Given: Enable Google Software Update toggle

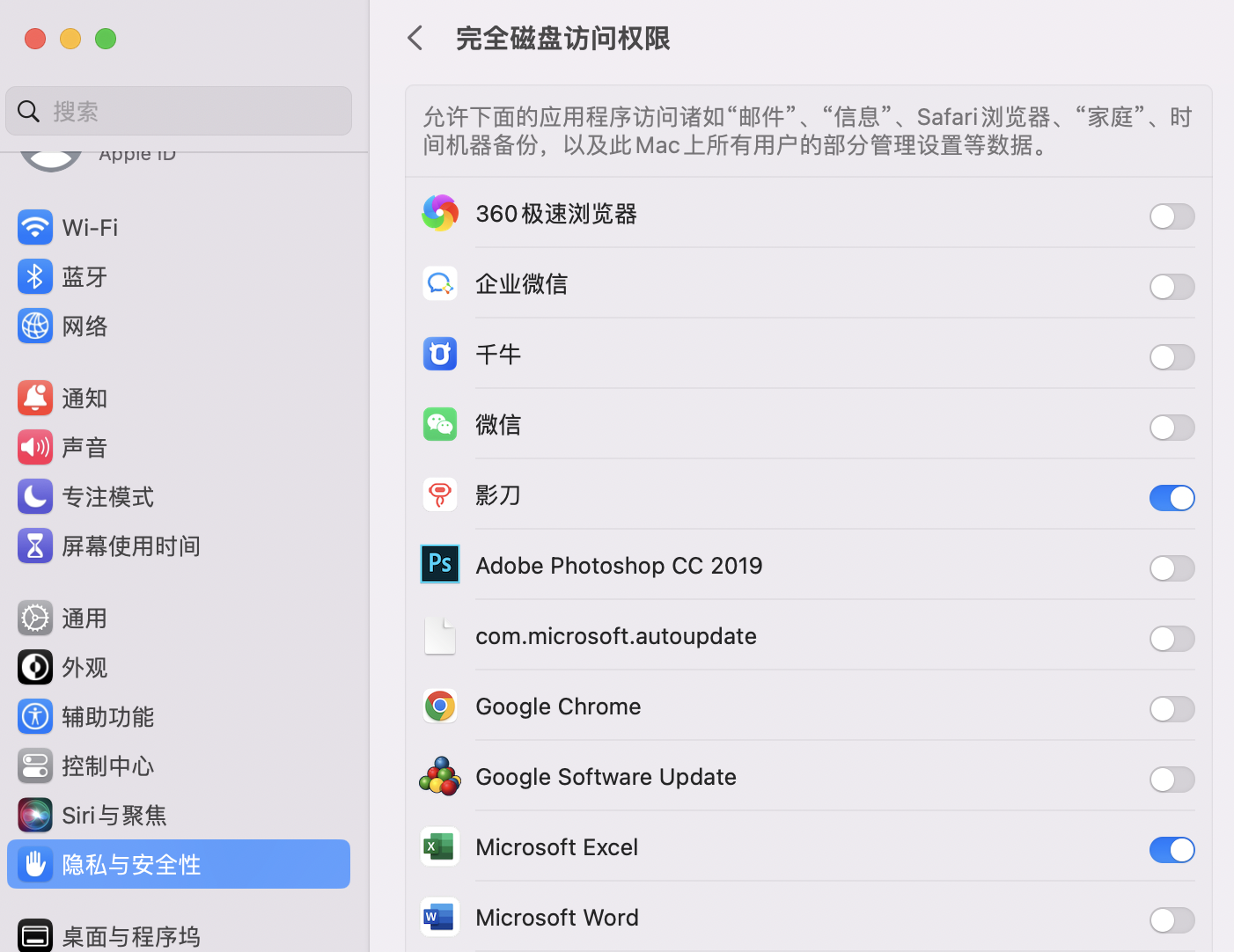Looking at the screenshot, I should pos(1172,780).
